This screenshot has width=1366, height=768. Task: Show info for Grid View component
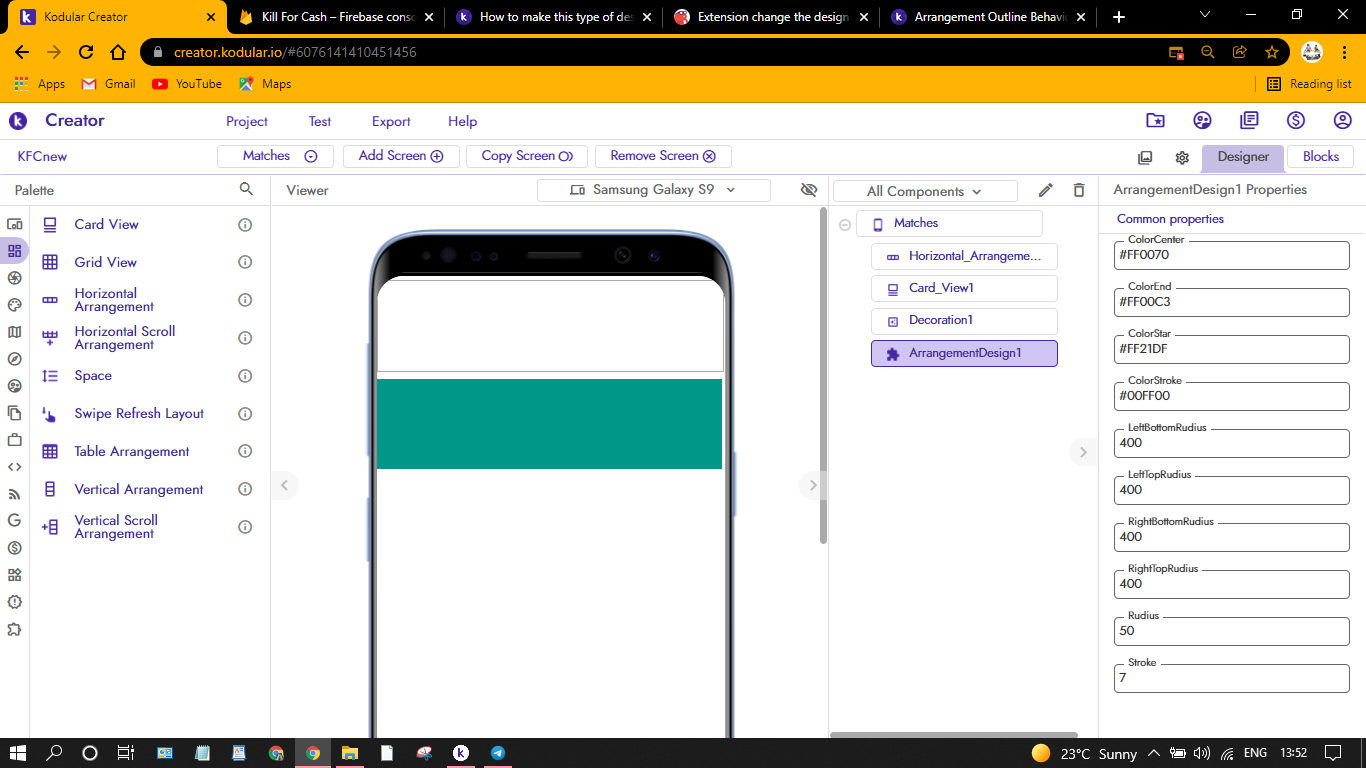point(245,262)
